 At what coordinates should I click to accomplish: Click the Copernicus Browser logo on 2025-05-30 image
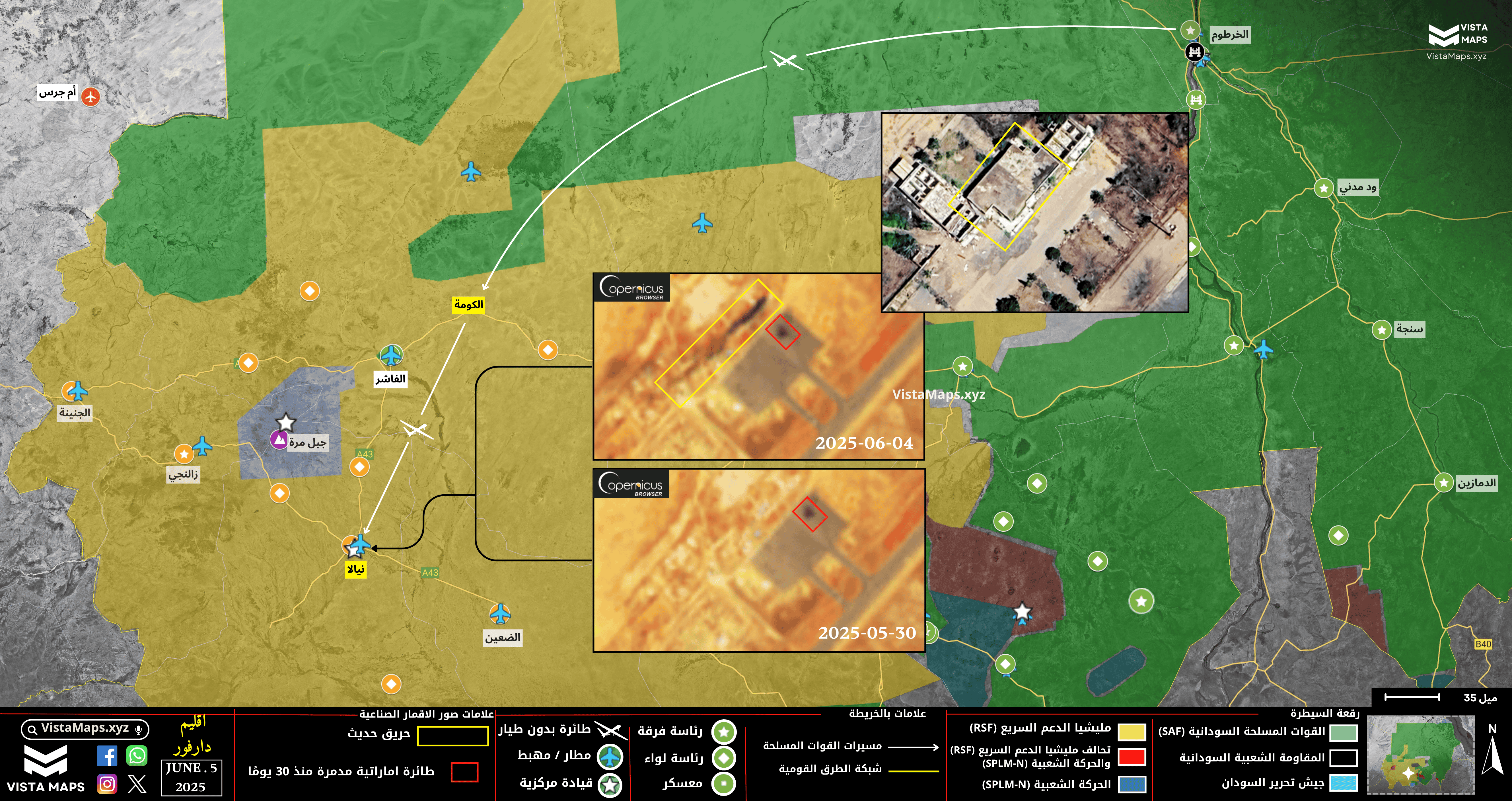click(631, 484)
